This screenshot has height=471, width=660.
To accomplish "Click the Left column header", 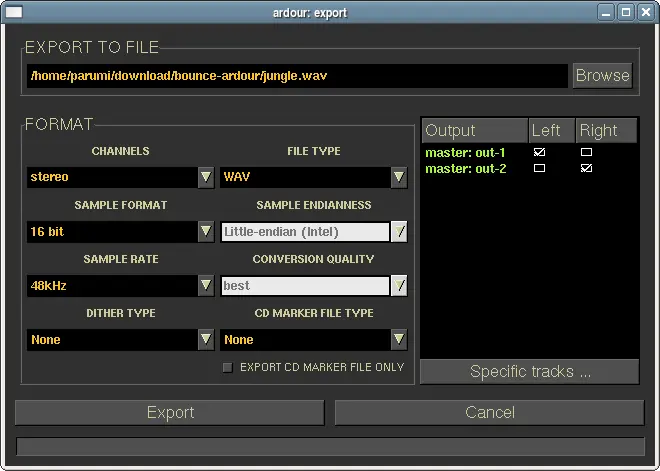I will coord(552,130).
